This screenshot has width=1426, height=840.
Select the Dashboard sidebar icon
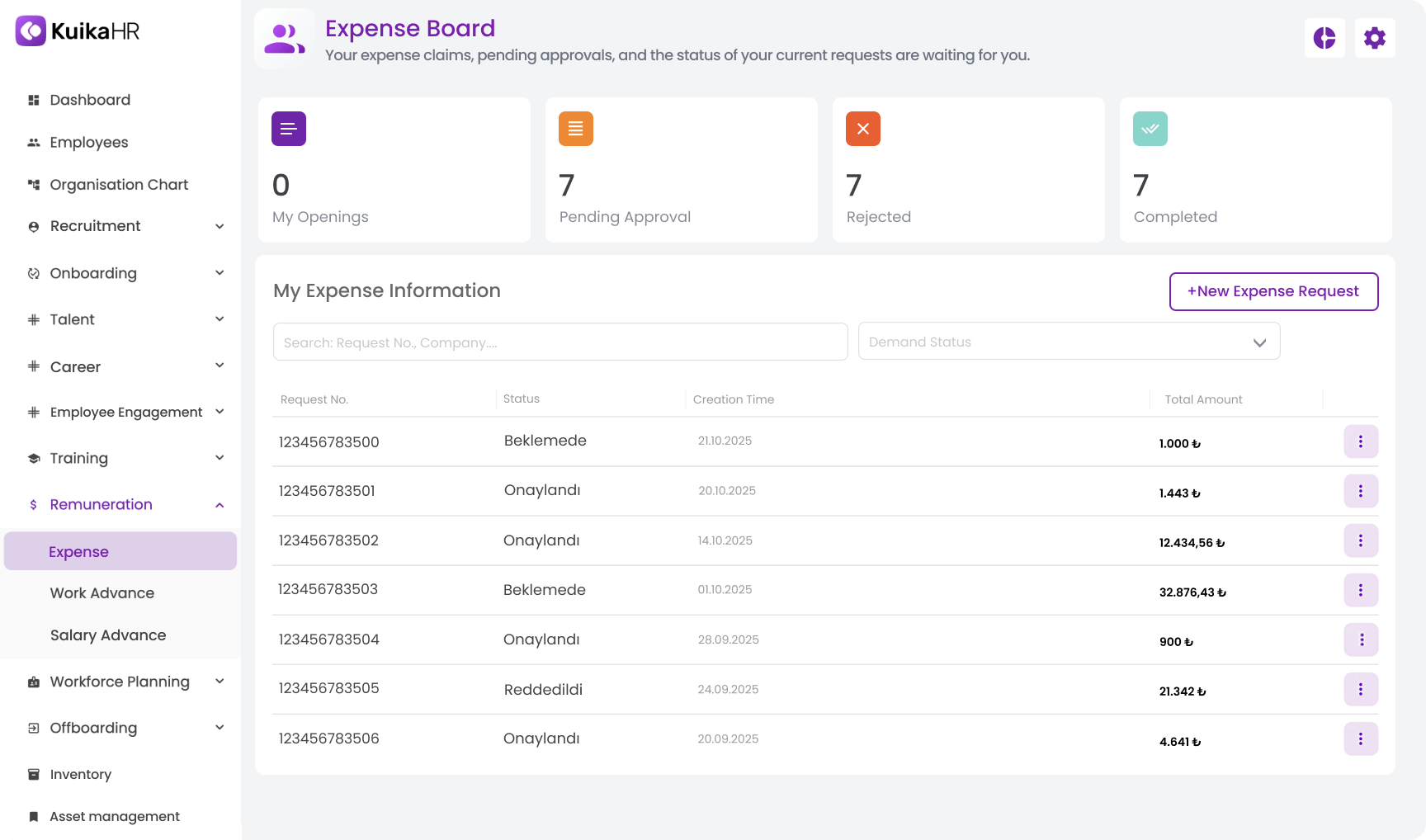coord(33,100)
